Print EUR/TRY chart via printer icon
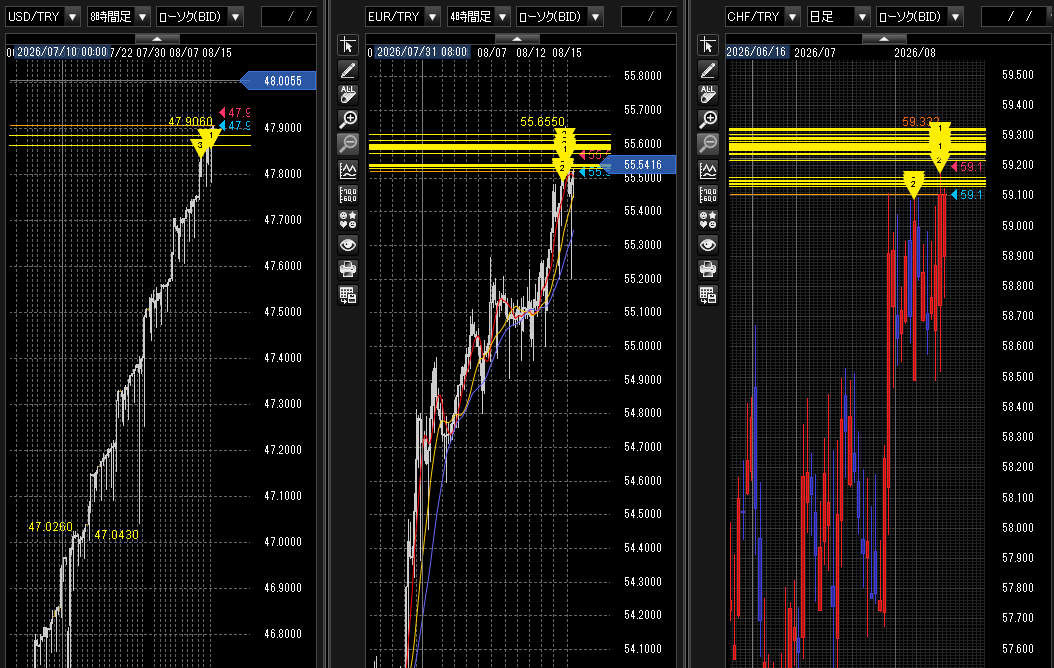 coord(348,269)
